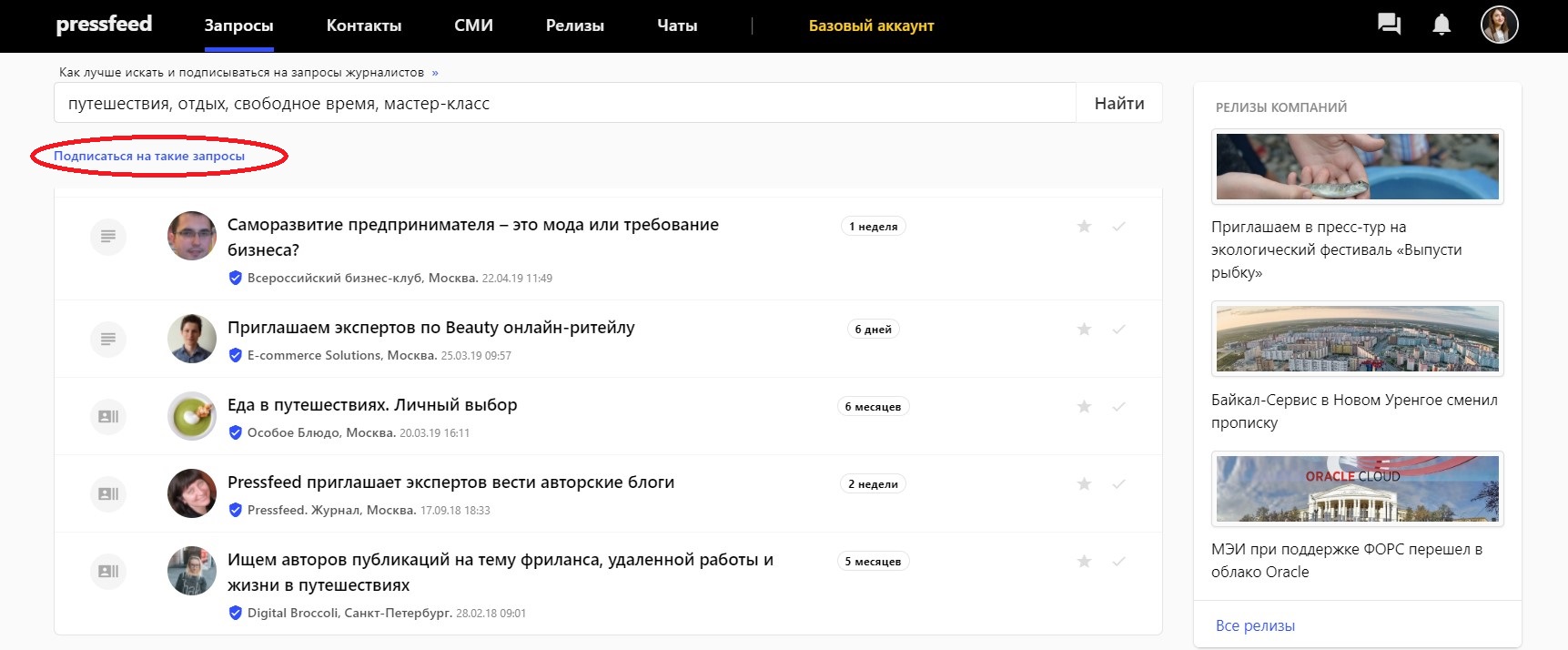Open the notifications bell
Screen dimensions: 1568x650
click(x=1442, y=25)
